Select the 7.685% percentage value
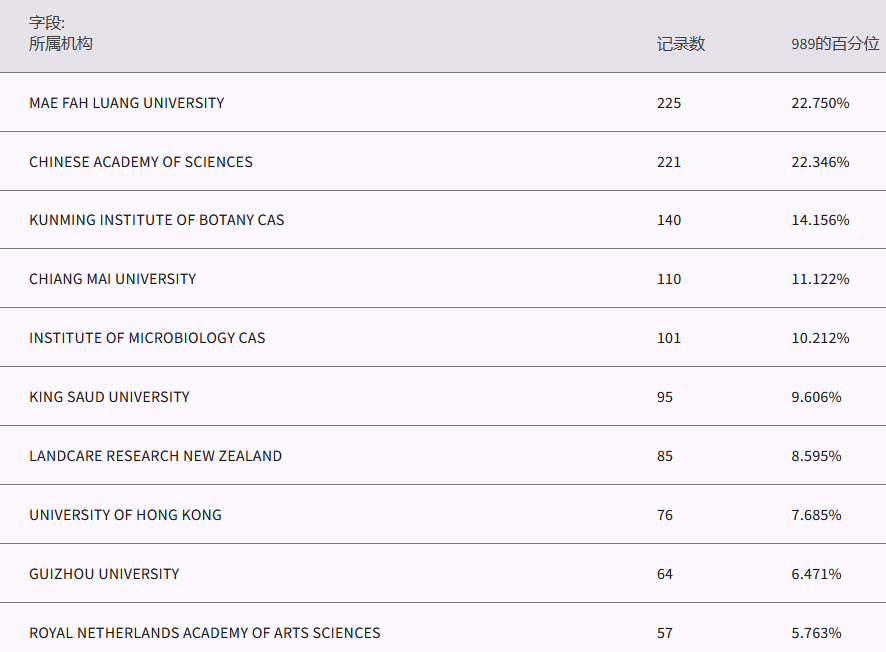This screenshot has width=886, height=652. pyautogui.click(x=816, y=515)
